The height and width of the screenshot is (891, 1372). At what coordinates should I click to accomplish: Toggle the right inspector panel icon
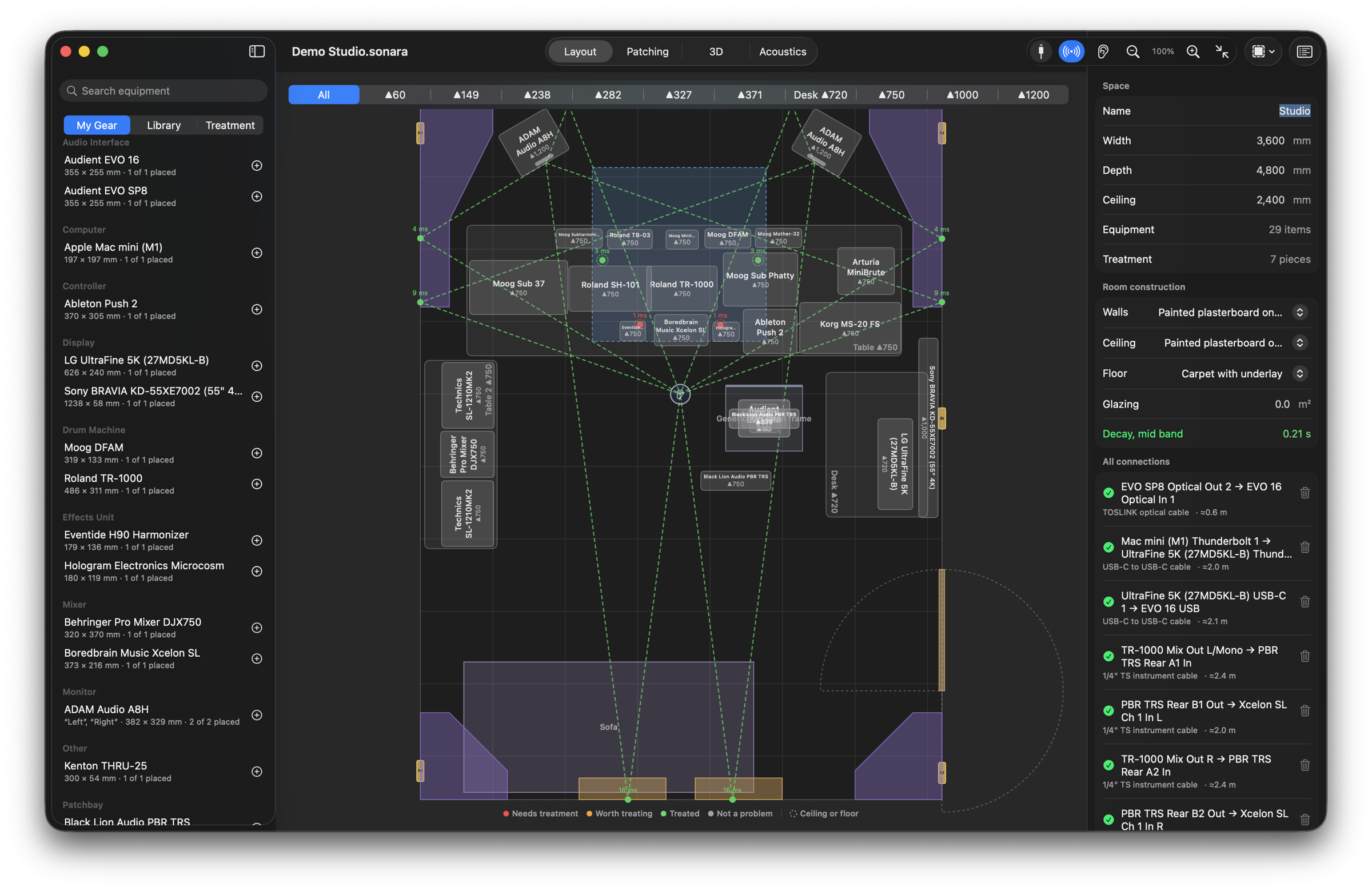pyautogui.click(x=1304, y=51)
